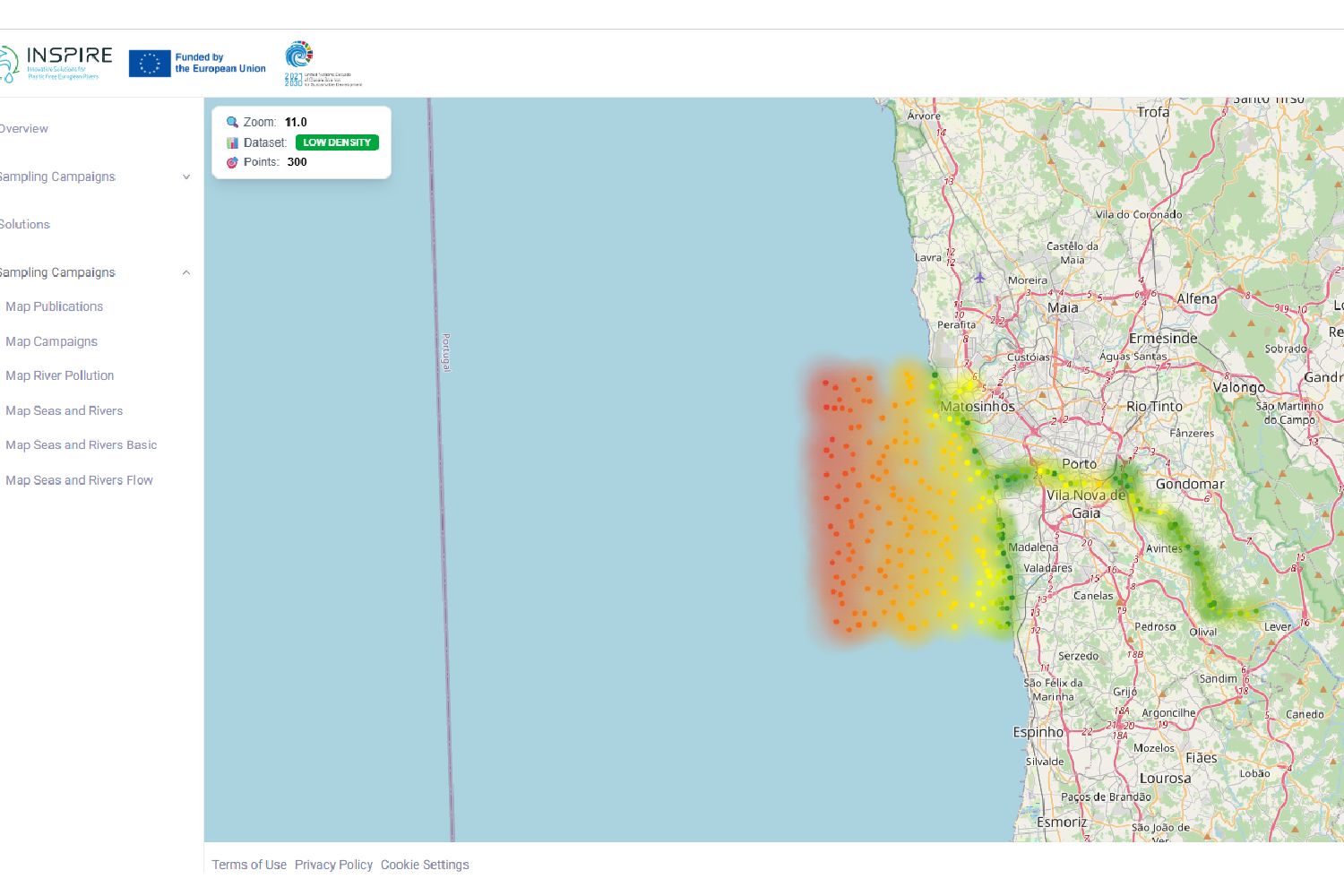The image size is (1344, 896).
Task: Click the LOW DENSITY dataset badge
Action: tap(337, 142)
